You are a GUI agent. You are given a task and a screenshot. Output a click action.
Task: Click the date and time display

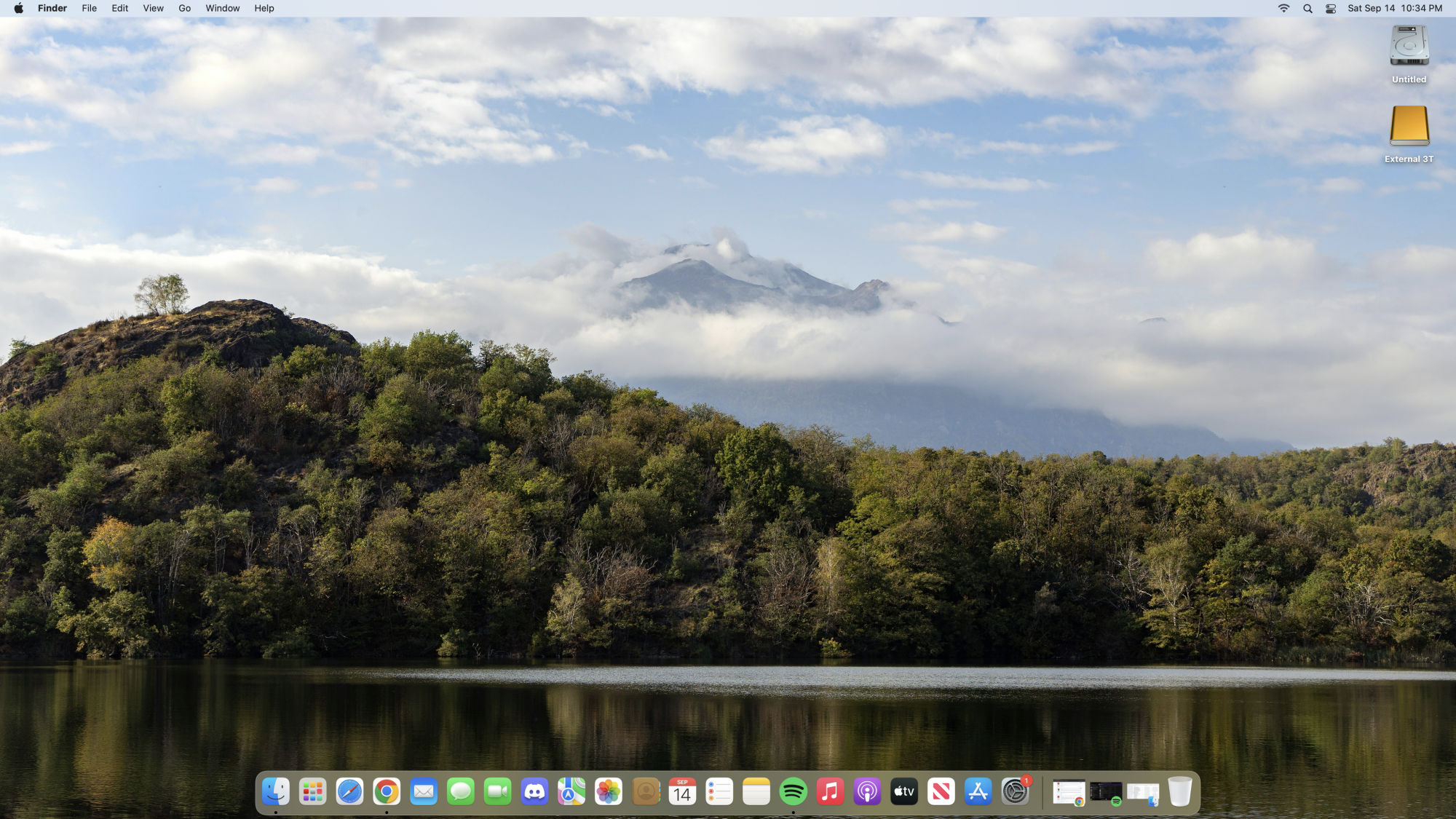pos(1394,9)
